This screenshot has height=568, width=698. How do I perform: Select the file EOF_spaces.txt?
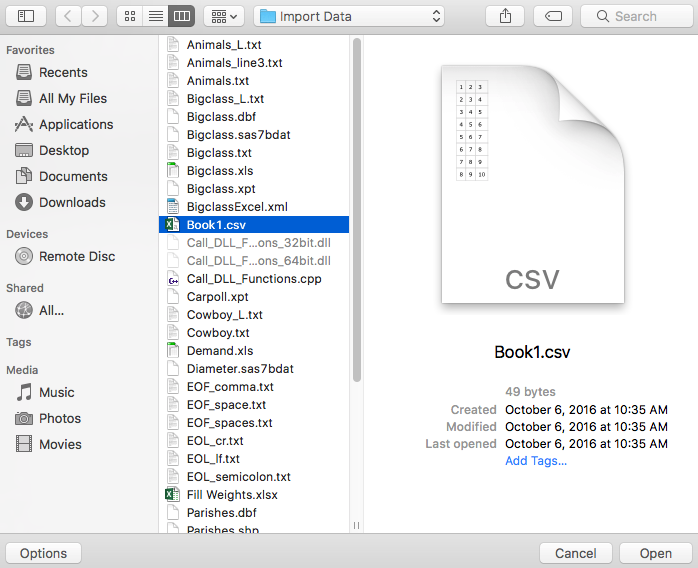pyautogui.click(x=254, y=423)
